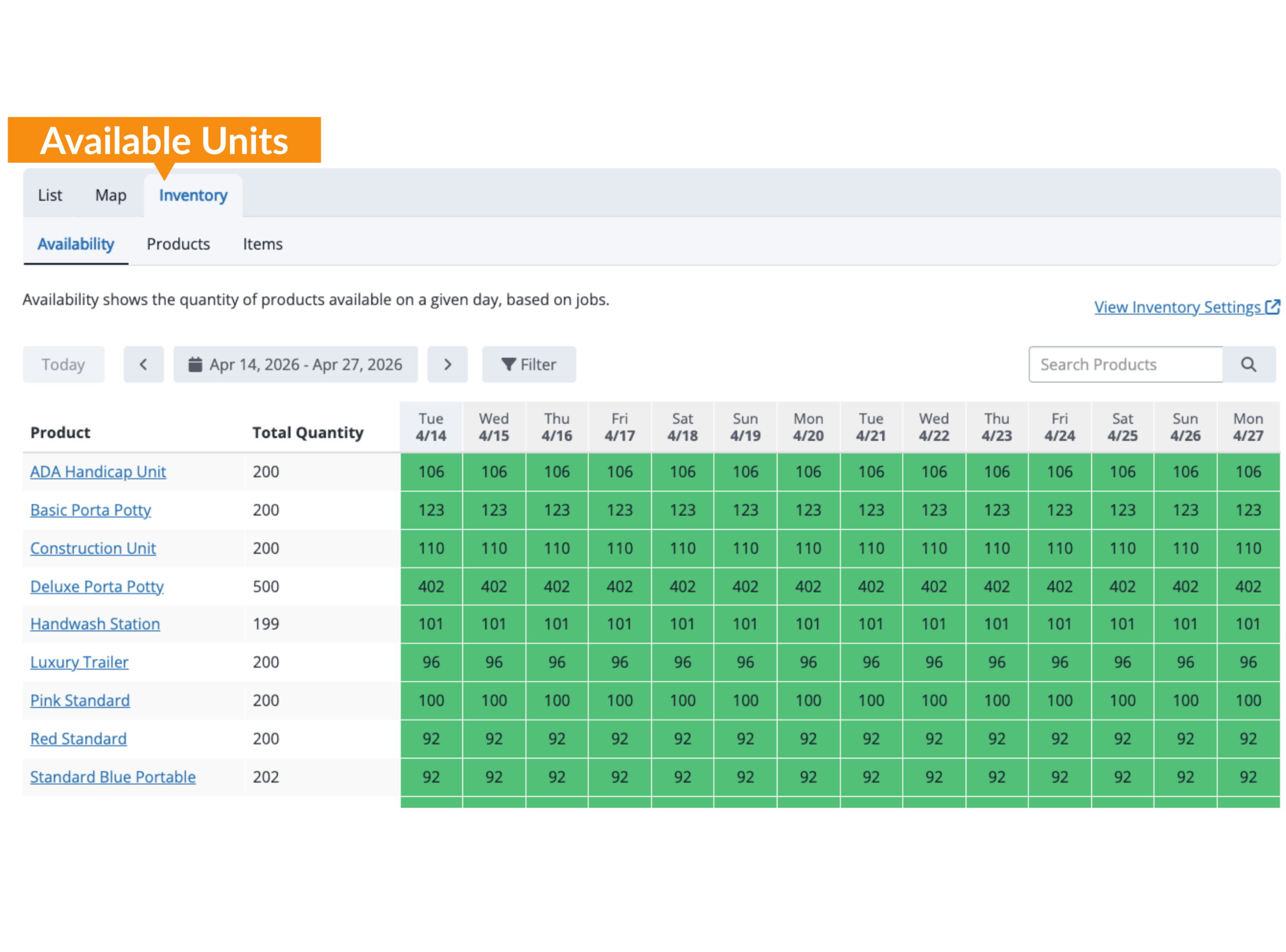This screenshot has width=1286, height=952.
Task: Open ADA Handicap Unit product link
Action: pyautogui.click(x=98, y=471)
